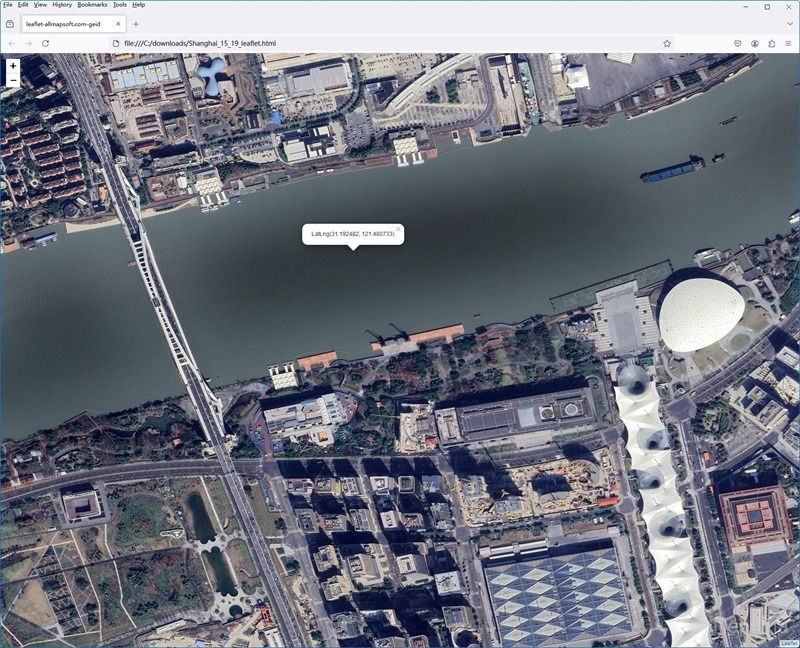Go back to the previous page

11,44
